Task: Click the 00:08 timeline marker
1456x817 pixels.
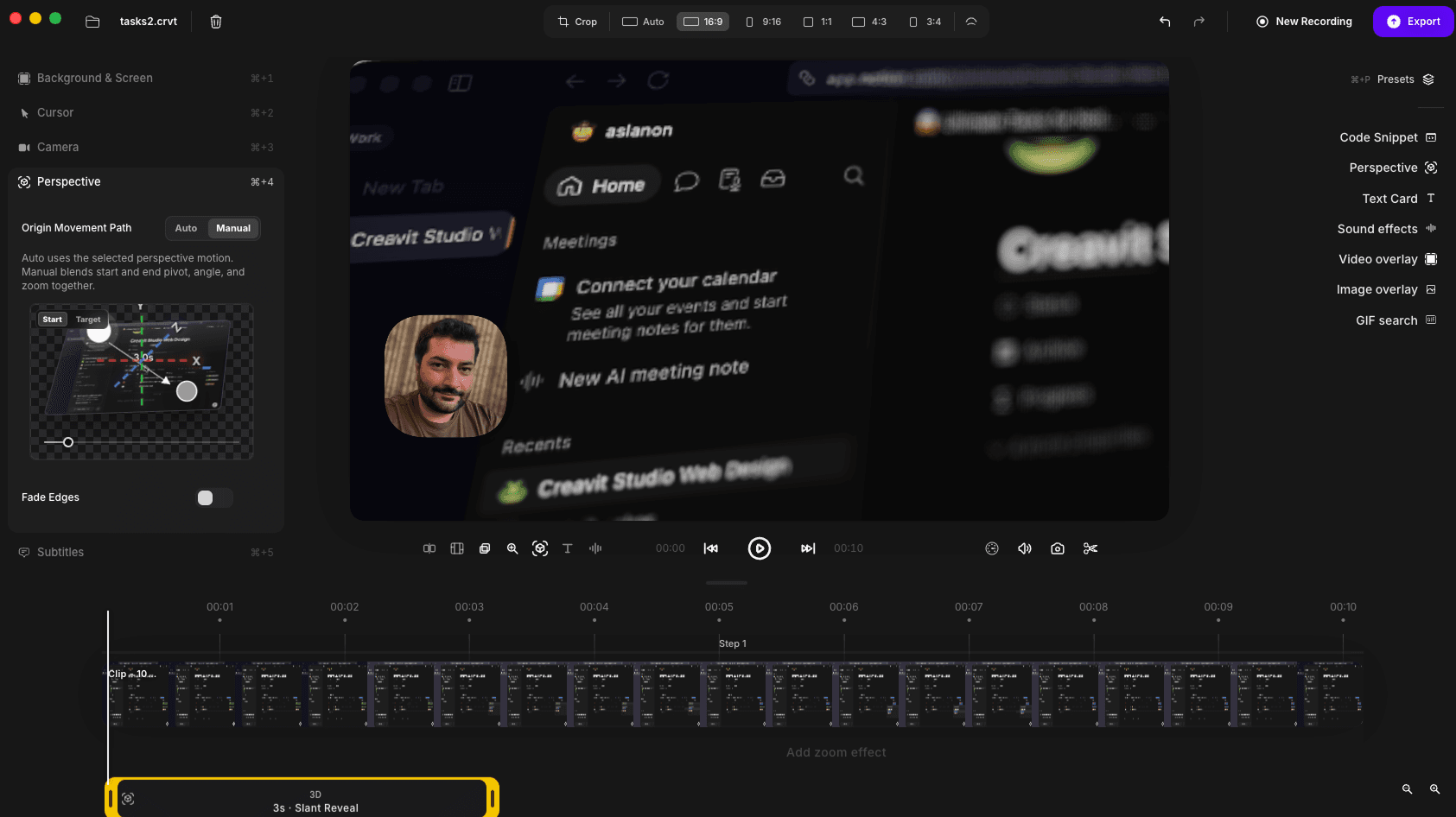Action: (x=1093, y=607)
